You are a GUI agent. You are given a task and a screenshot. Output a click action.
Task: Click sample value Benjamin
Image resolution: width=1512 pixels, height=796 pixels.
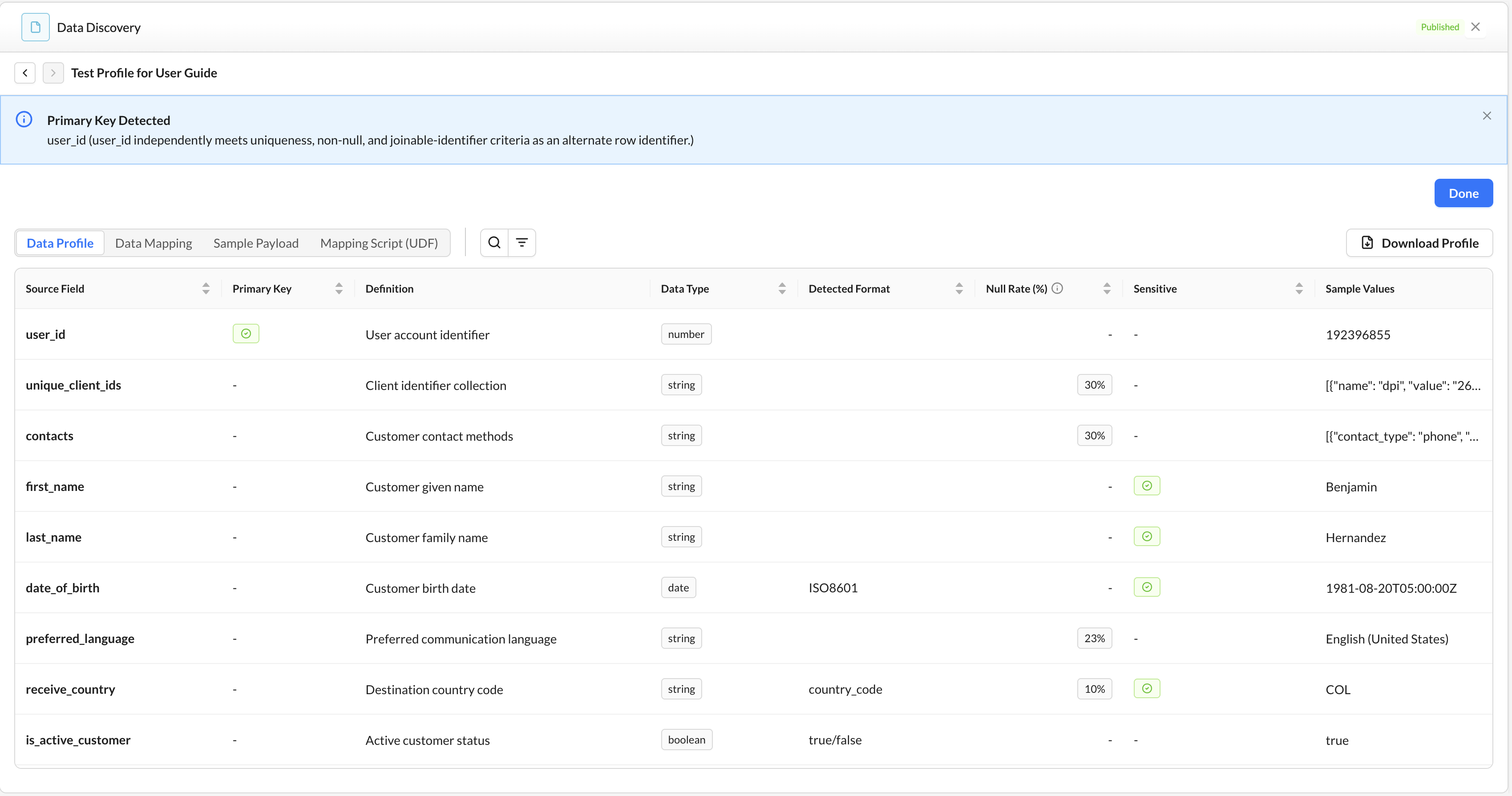[1350, 487]
